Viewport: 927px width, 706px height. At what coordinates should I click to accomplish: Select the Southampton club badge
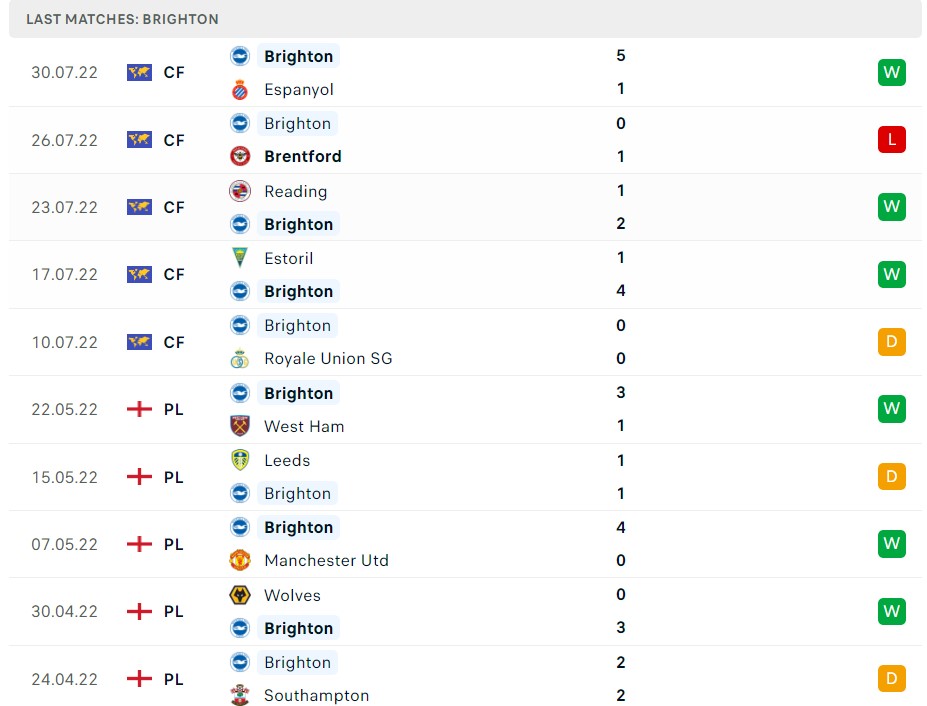coord(240,695)
